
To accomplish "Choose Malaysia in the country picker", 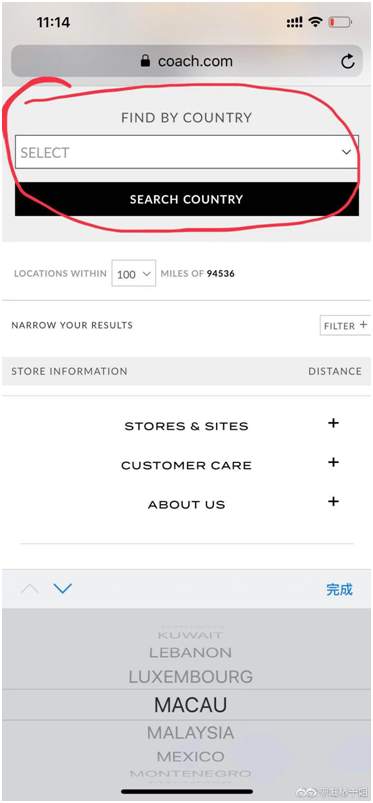I will coord(191,733).
